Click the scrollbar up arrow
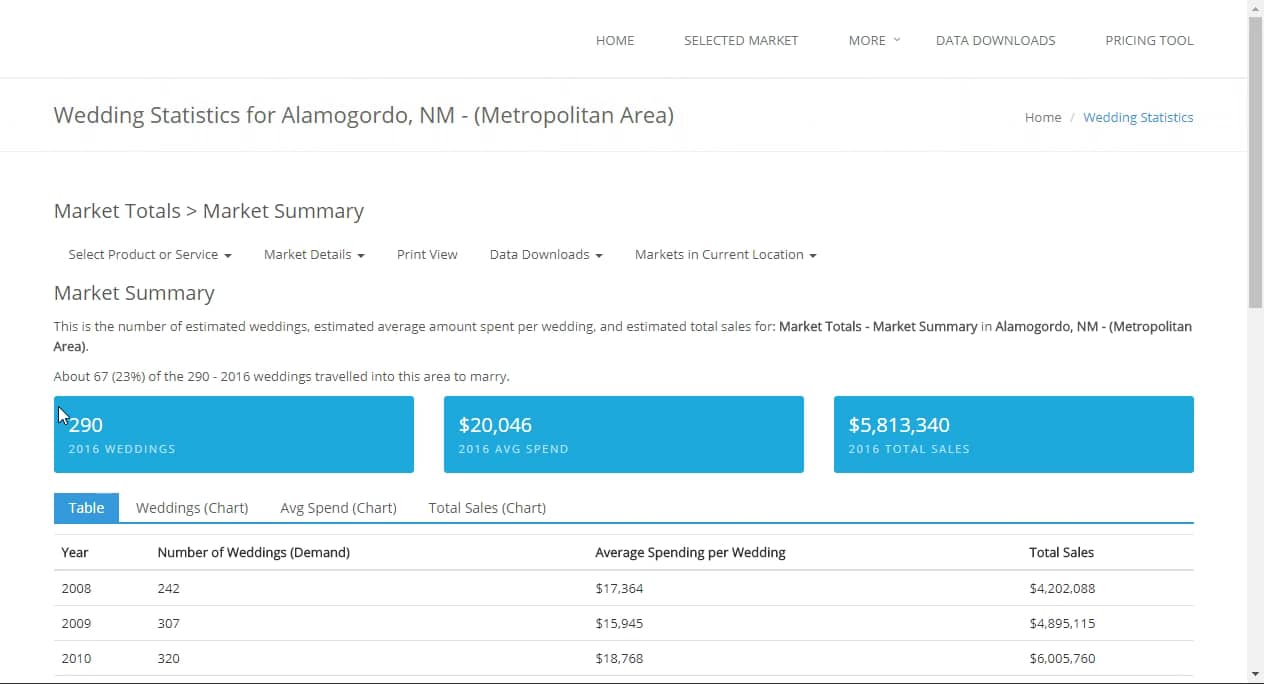This screenshot has width=1264, height=684. click(1255, 8)
